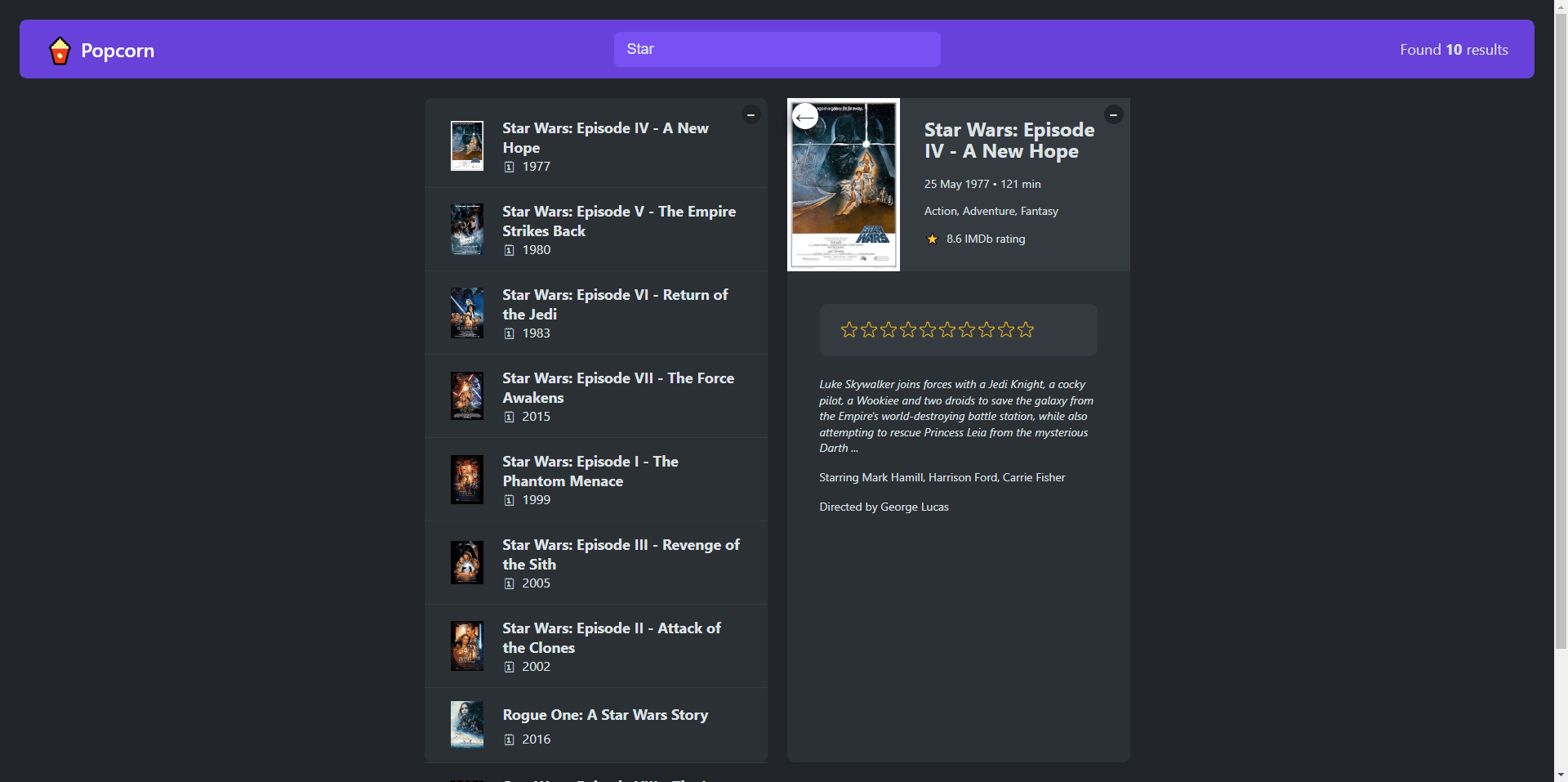Rate the movie ten stars
Image resolution: width=1568 pixels, height=782 pixels.
[x=1026, y=329]
